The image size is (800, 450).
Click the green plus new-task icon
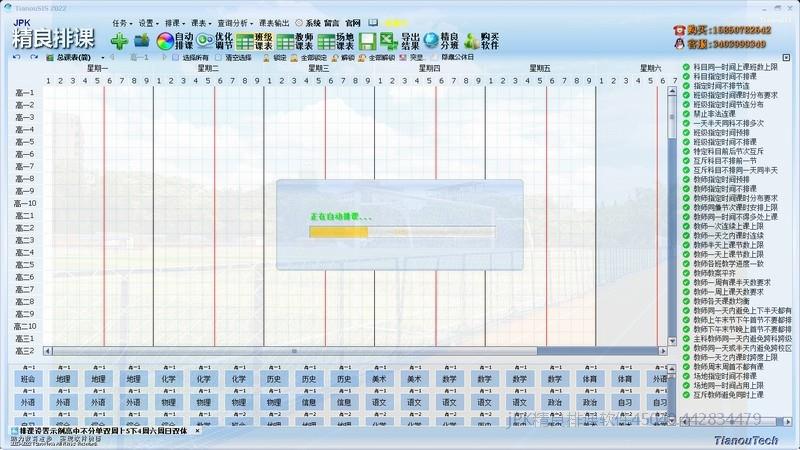point(119,41)
